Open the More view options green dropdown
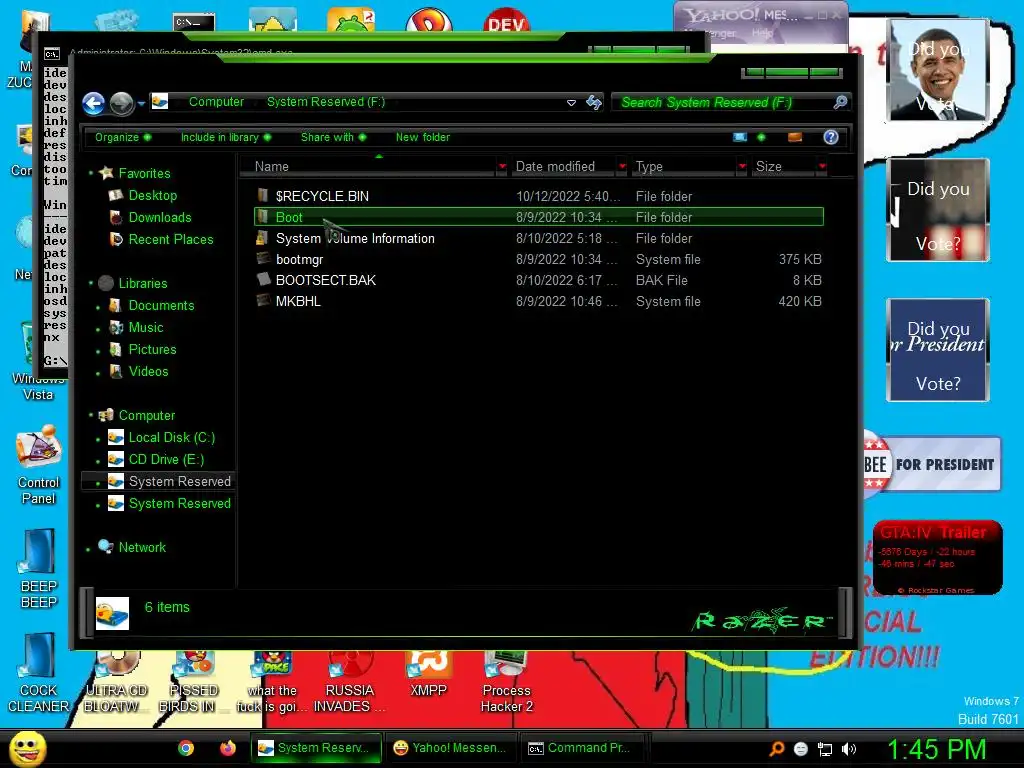This screenshot has height=768, width=1024. tap(761, 137)
